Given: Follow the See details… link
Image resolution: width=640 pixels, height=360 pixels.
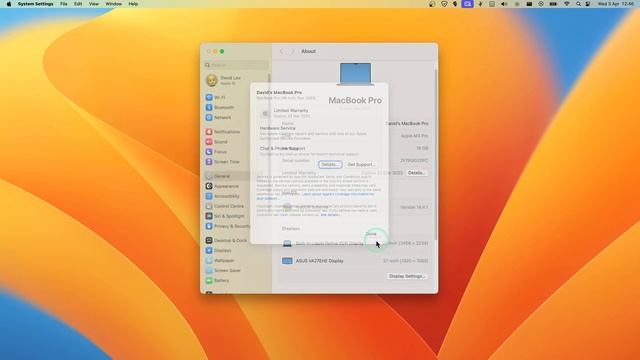Looking at the screenshot, I should point(330,215).
